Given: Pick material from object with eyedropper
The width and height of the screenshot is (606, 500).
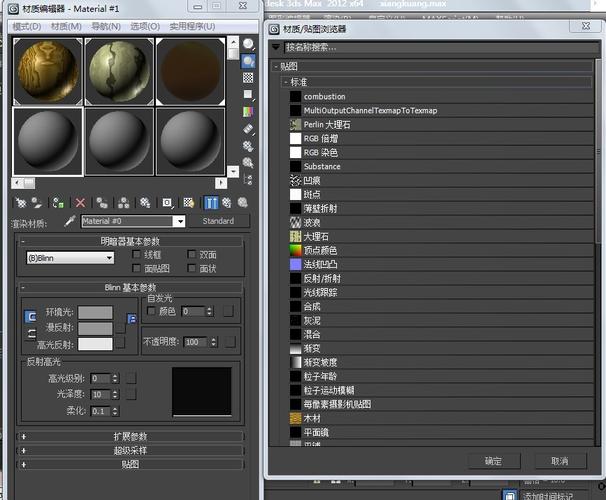Looking at the screenshot, I should 70,221.
